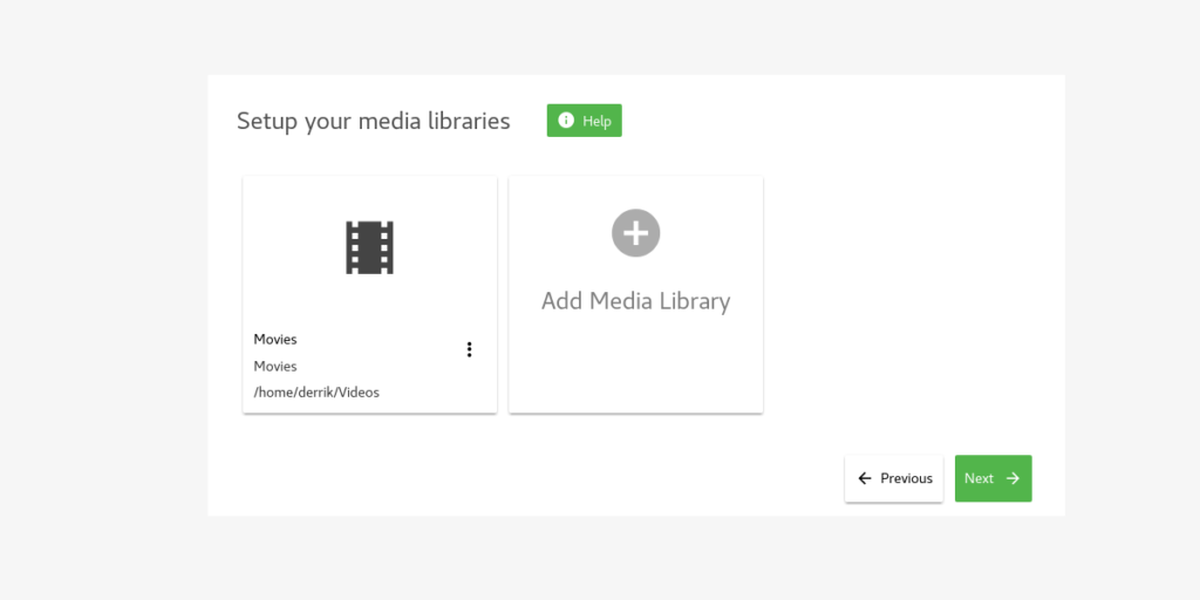
Task: Continue with the green Next button text
Action: (x=979, y=479)
